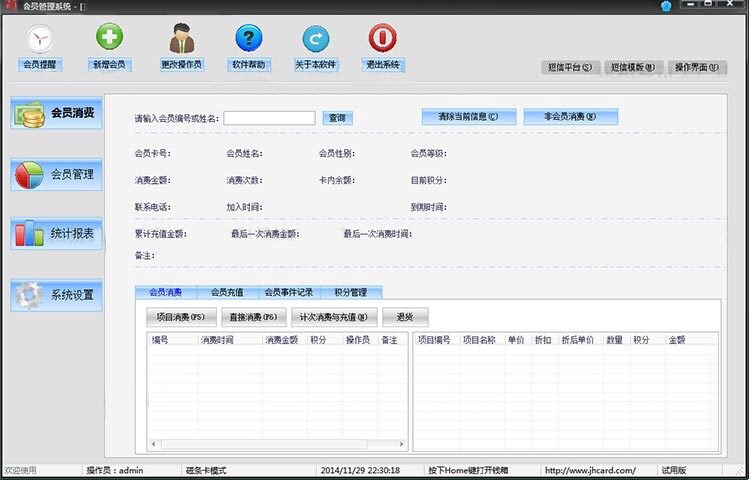Click 折扣 column header

click(544, 340)
